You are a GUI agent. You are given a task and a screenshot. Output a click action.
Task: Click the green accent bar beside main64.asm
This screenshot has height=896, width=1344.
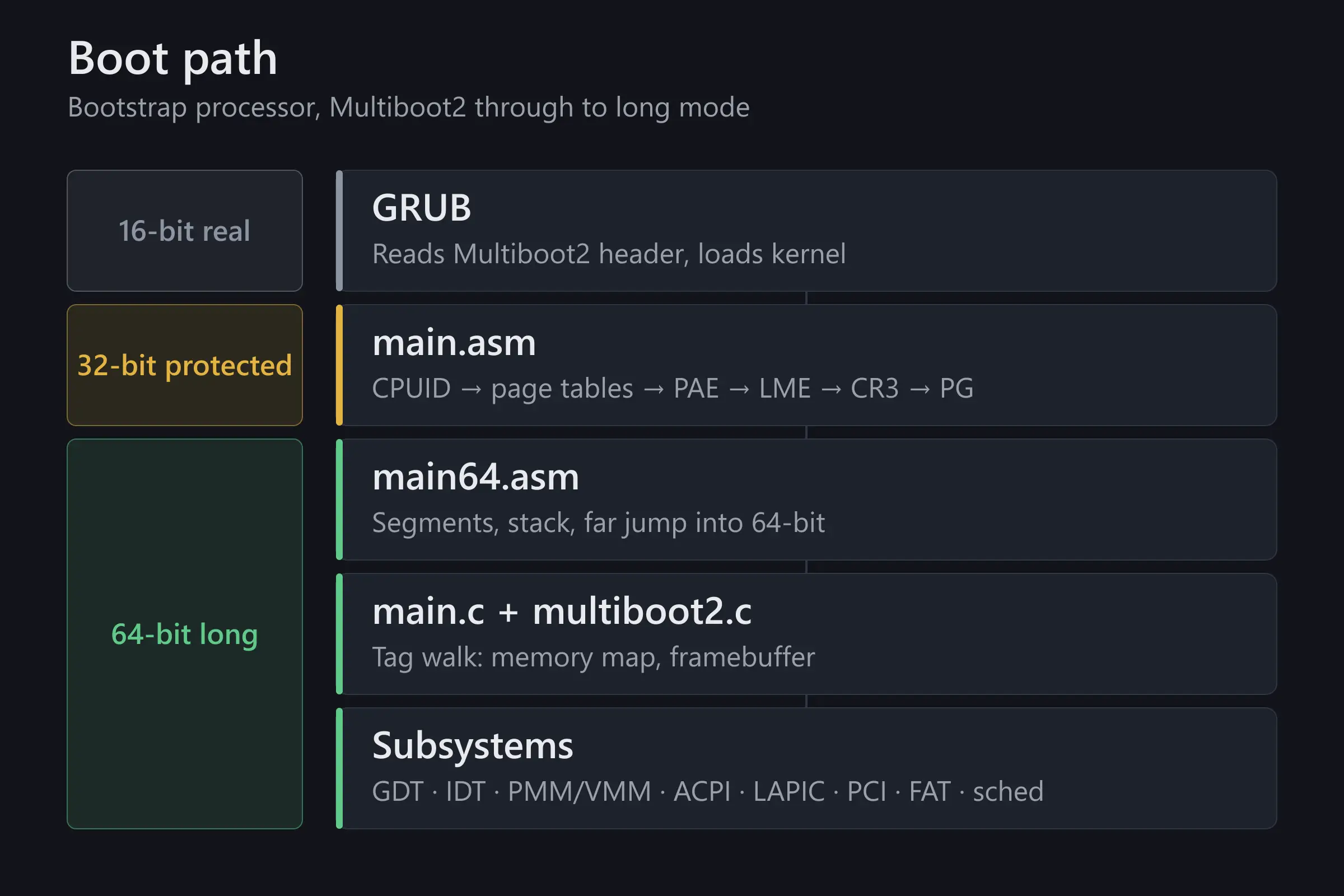coord(339,500)
